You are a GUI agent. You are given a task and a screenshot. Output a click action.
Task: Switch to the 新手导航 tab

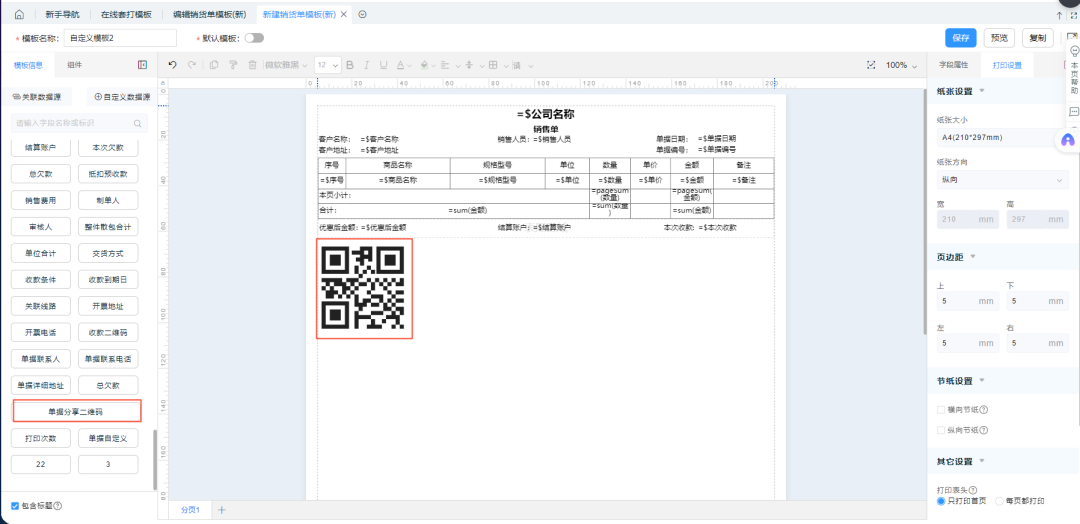click(62, 14)
